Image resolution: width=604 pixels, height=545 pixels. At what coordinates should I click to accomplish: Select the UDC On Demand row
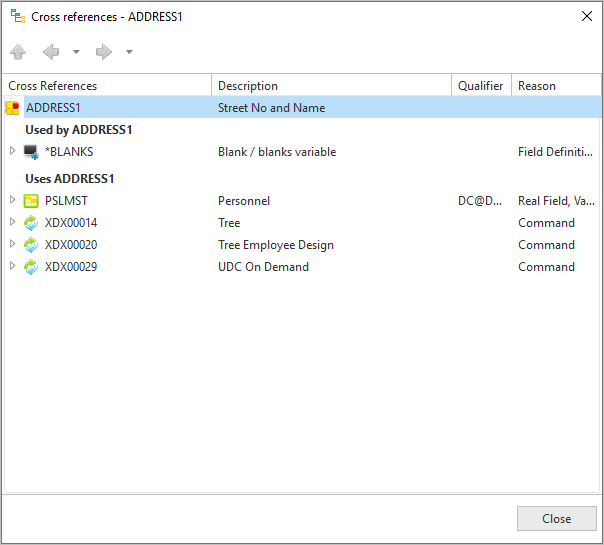point(302,267)
